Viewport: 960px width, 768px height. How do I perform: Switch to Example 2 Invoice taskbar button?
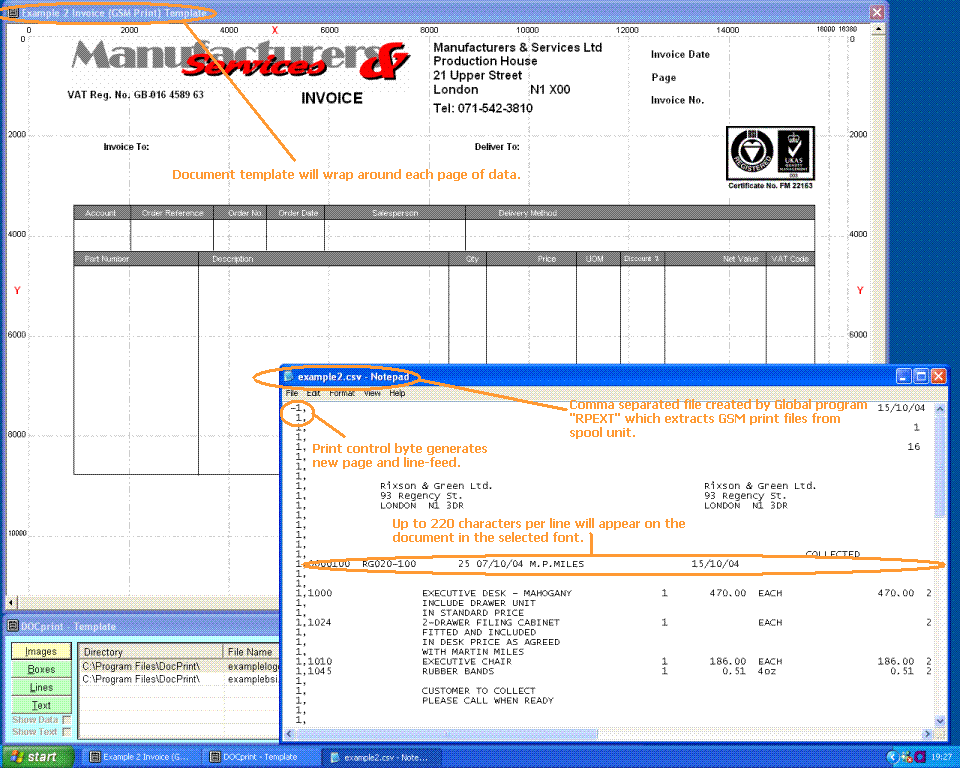pyautogui.click(x=140, y=757)
